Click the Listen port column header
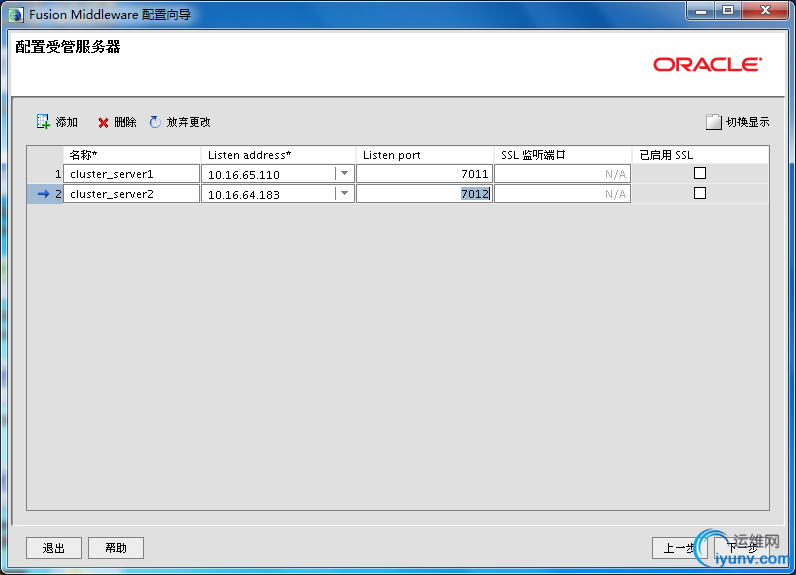Viewport: 796px width, 575px height. coord(425,155)
